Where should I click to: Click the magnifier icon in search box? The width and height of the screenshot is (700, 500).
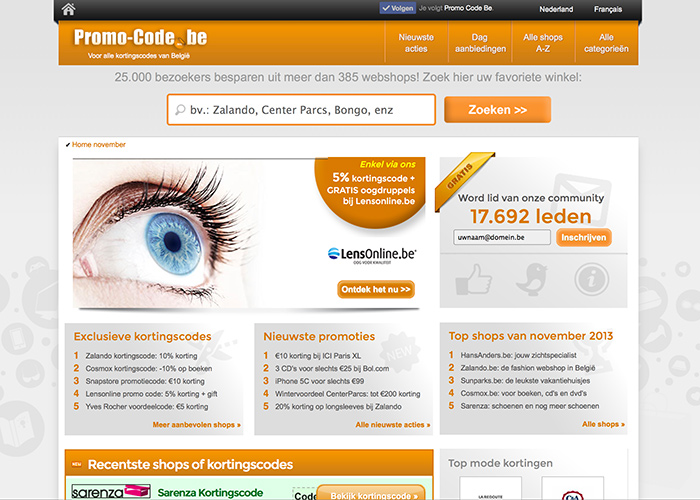(180, 109)
